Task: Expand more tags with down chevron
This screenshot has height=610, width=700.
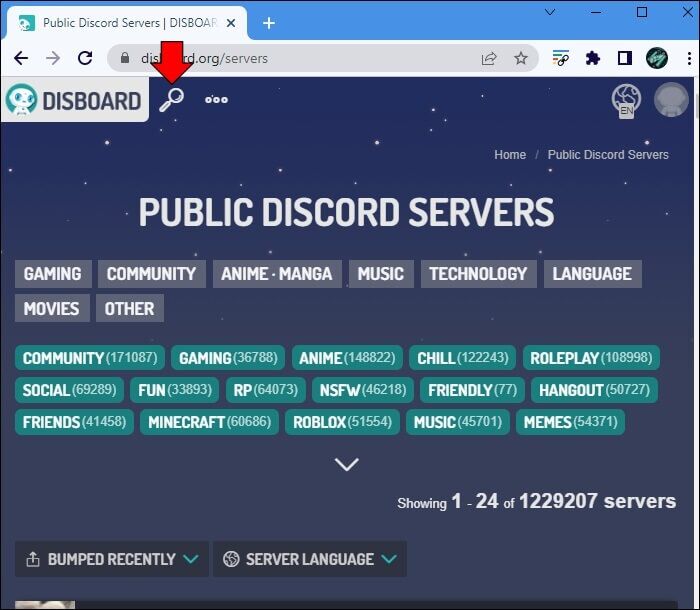Action: (346, 464)
